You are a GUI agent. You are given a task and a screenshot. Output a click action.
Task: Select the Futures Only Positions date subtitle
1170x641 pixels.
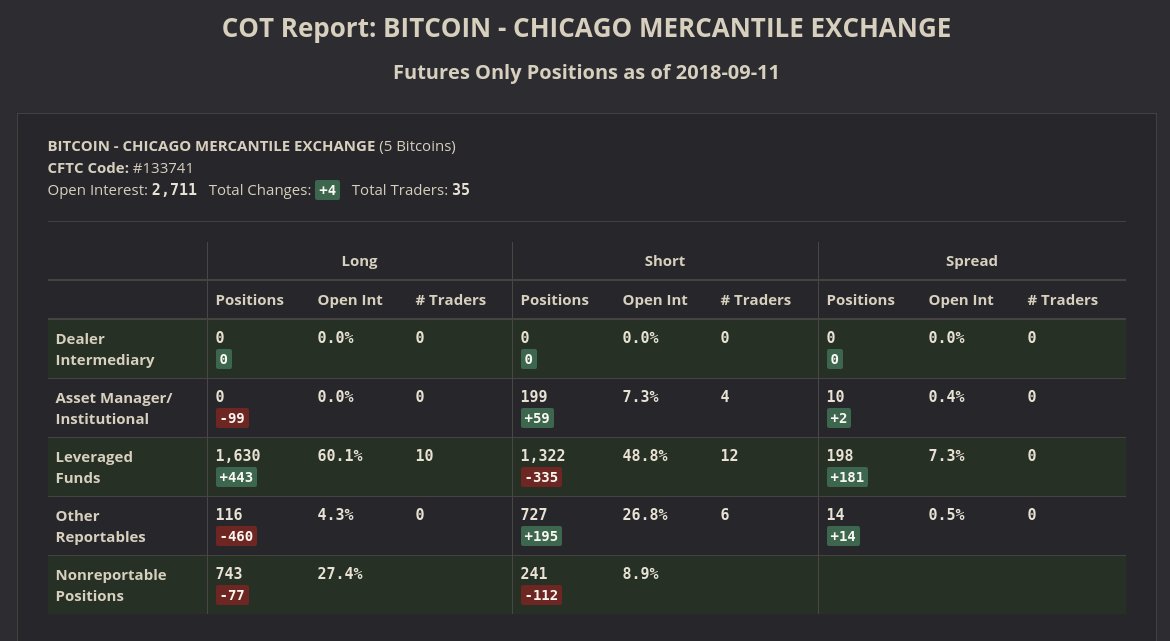(586, 72)
